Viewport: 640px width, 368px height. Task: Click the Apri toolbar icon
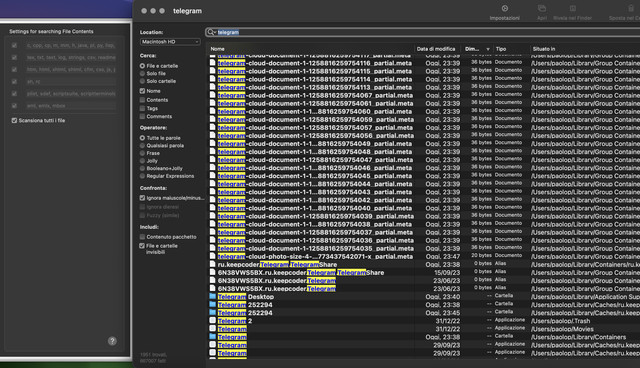coord(542,9)
